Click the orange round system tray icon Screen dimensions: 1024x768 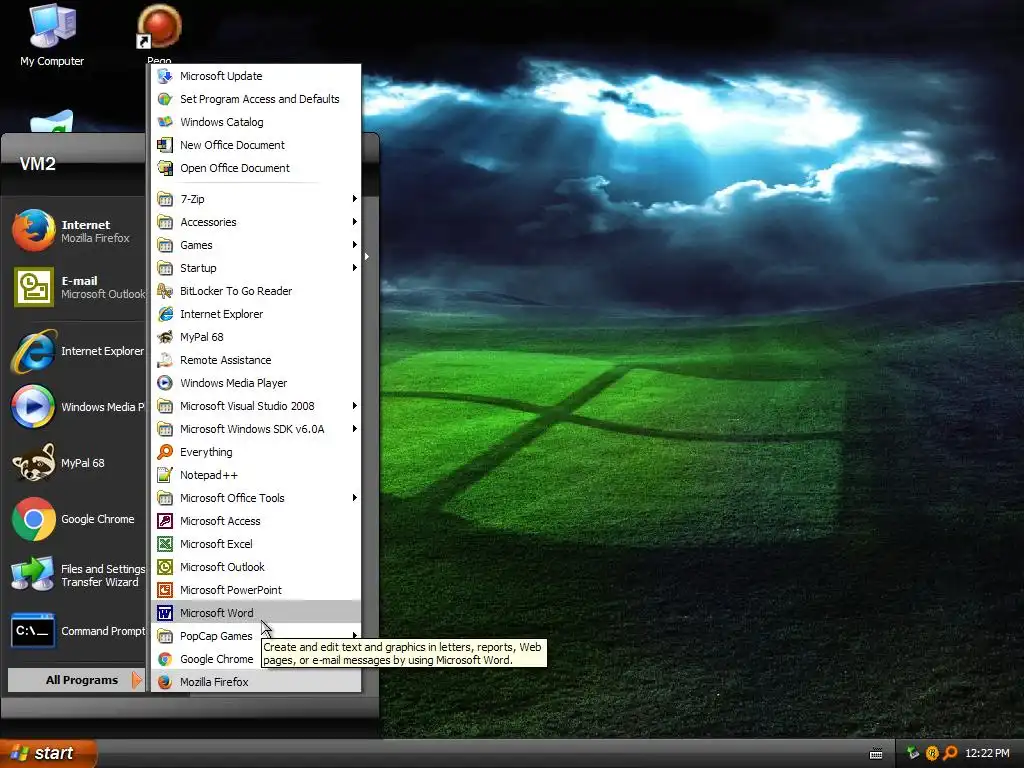[932, 753]
